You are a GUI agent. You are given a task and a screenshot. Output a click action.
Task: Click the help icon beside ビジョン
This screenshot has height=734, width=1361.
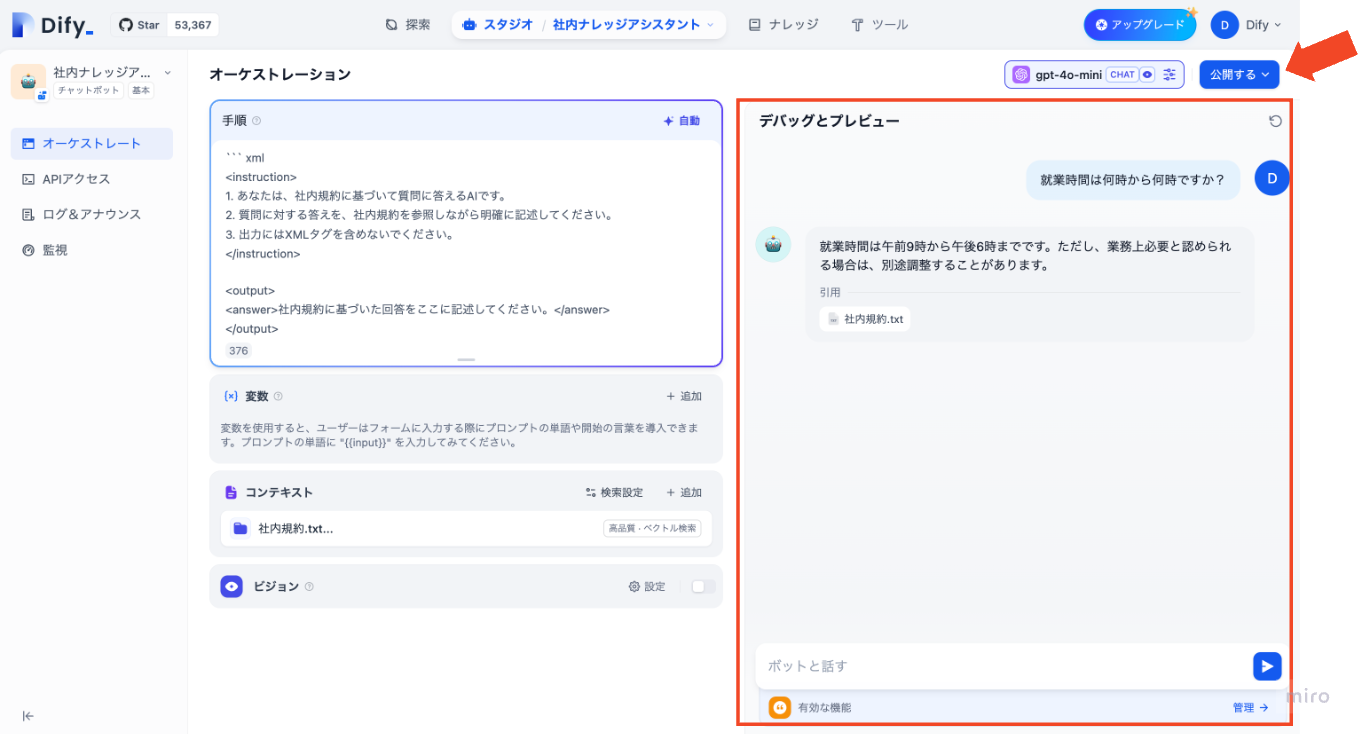tap(309, 587)
